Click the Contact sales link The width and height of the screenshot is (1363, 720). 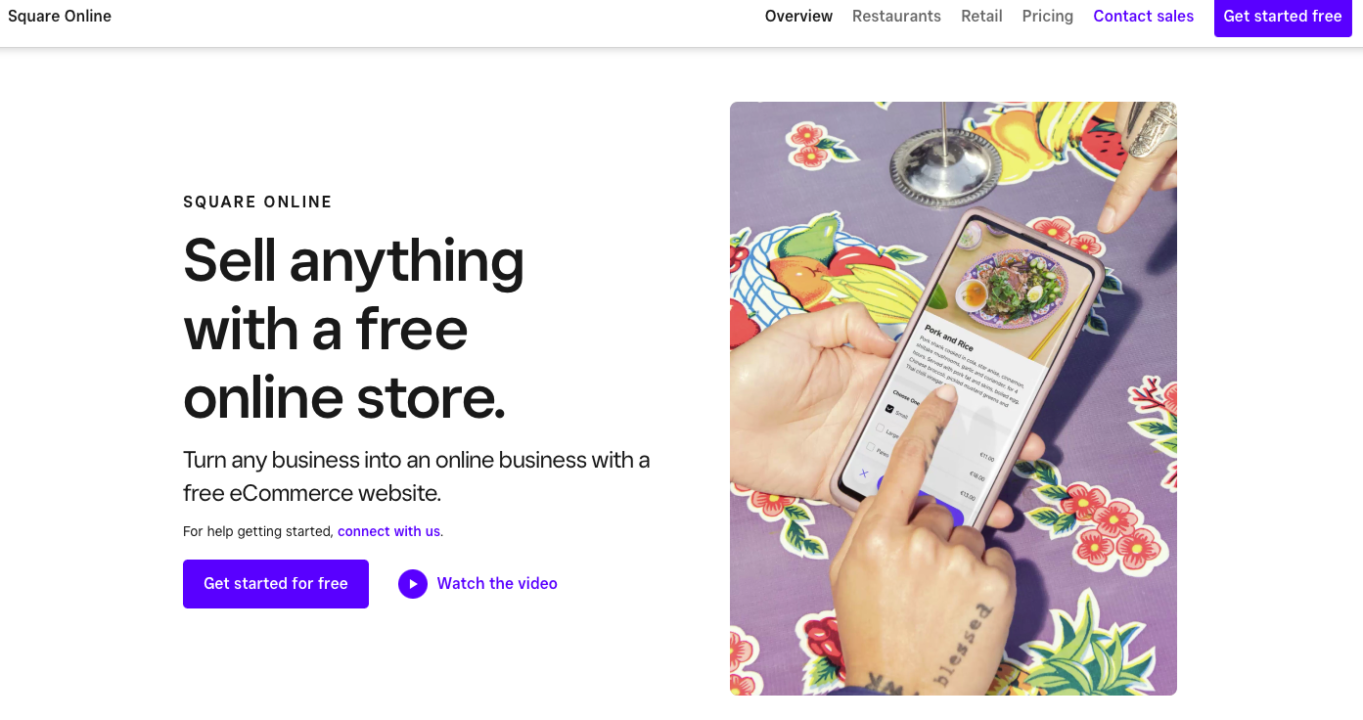pyautogui.click(x=1143, y=16)
